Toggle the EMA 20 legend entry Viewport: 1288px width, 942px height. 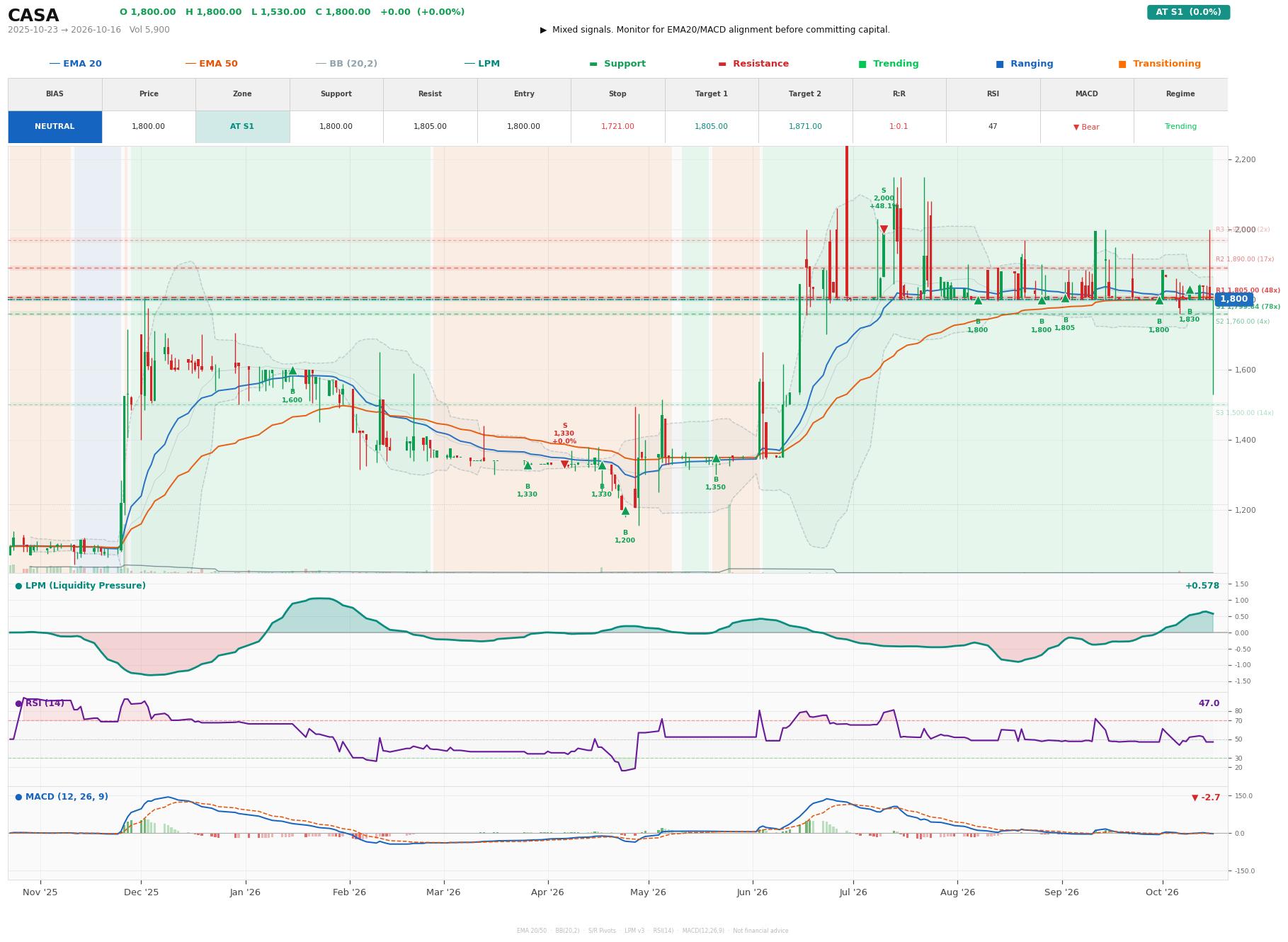click(x=76, y=64)
